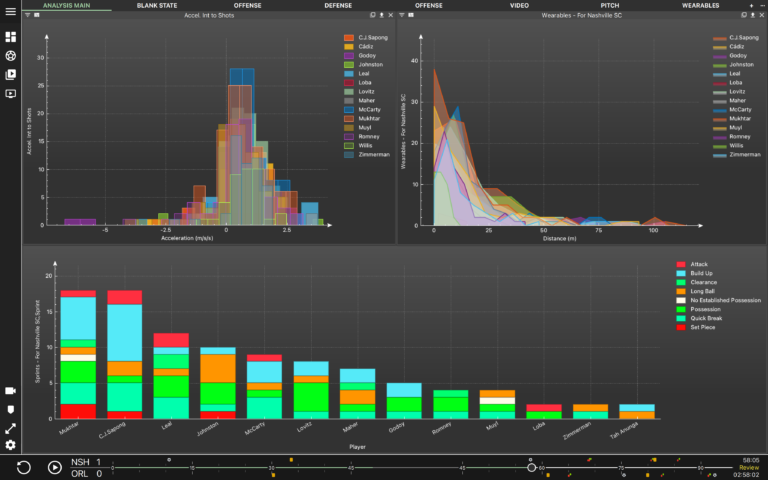Select the Quick Break color swatch in legend
768x480 pixels.
click(x=681, y=318)
